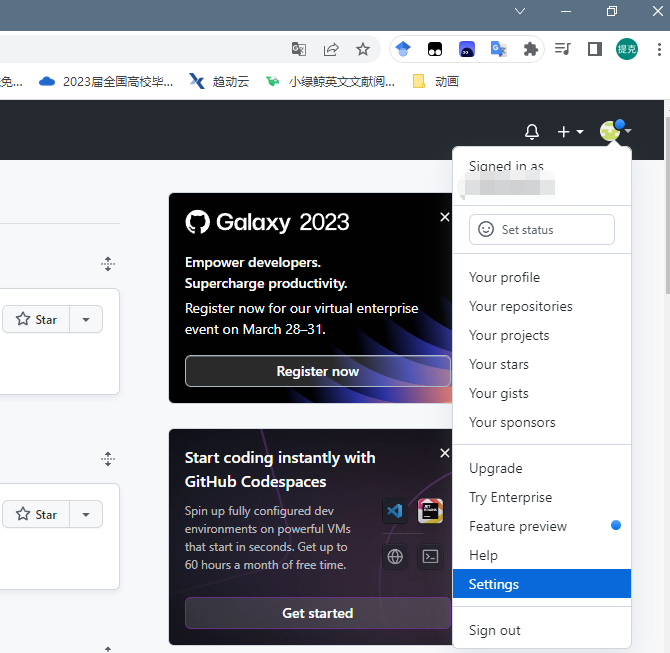
Task: Click the translate page icon in address bar
Action: pyautogui.click(x=299, y=49)
